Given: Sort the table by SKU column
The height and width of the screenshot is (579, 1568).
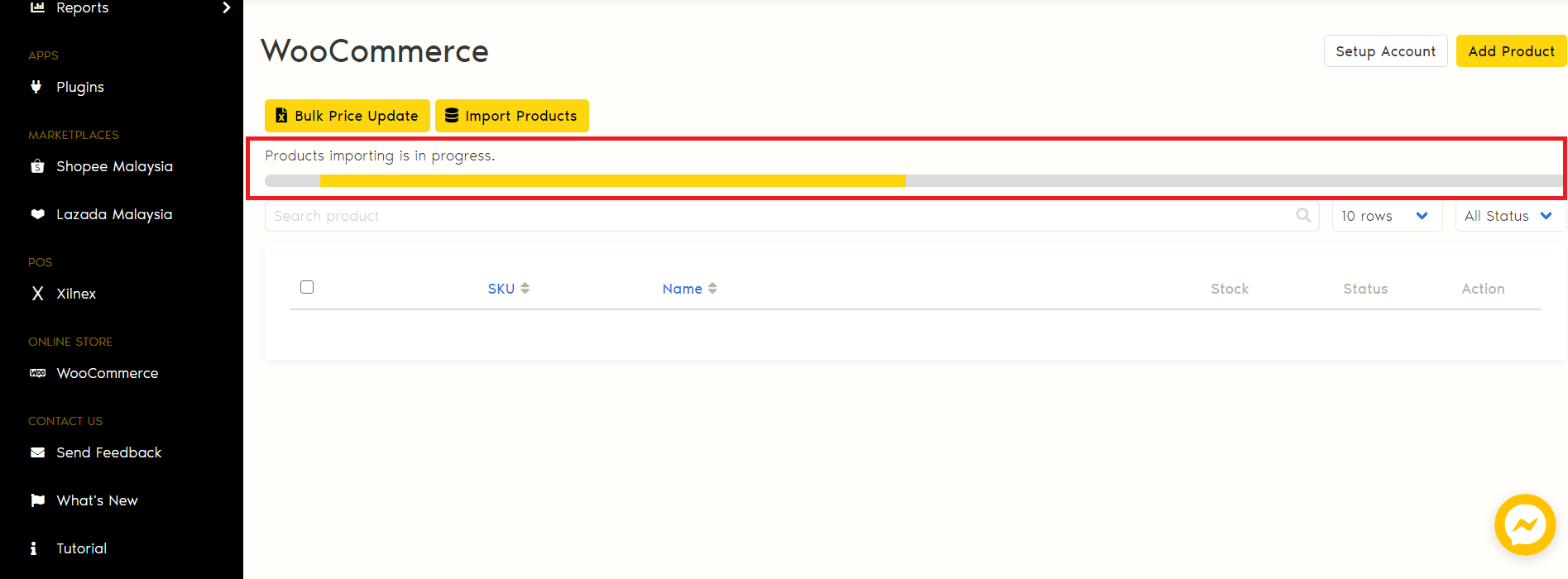Looking at the screenshot, I should (508, 289).
